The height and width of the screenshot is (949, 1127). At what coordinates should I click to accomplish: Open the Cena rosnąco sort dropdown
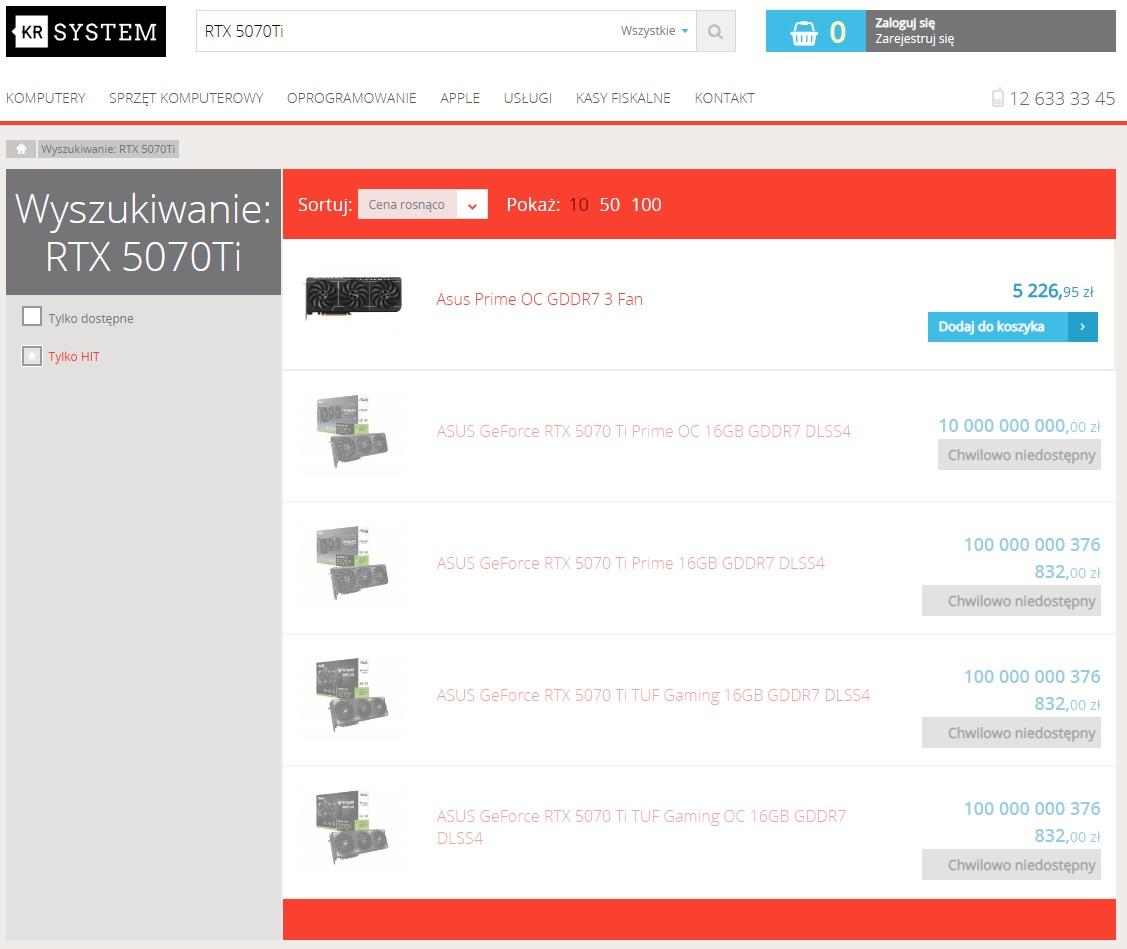coord(422,204)
